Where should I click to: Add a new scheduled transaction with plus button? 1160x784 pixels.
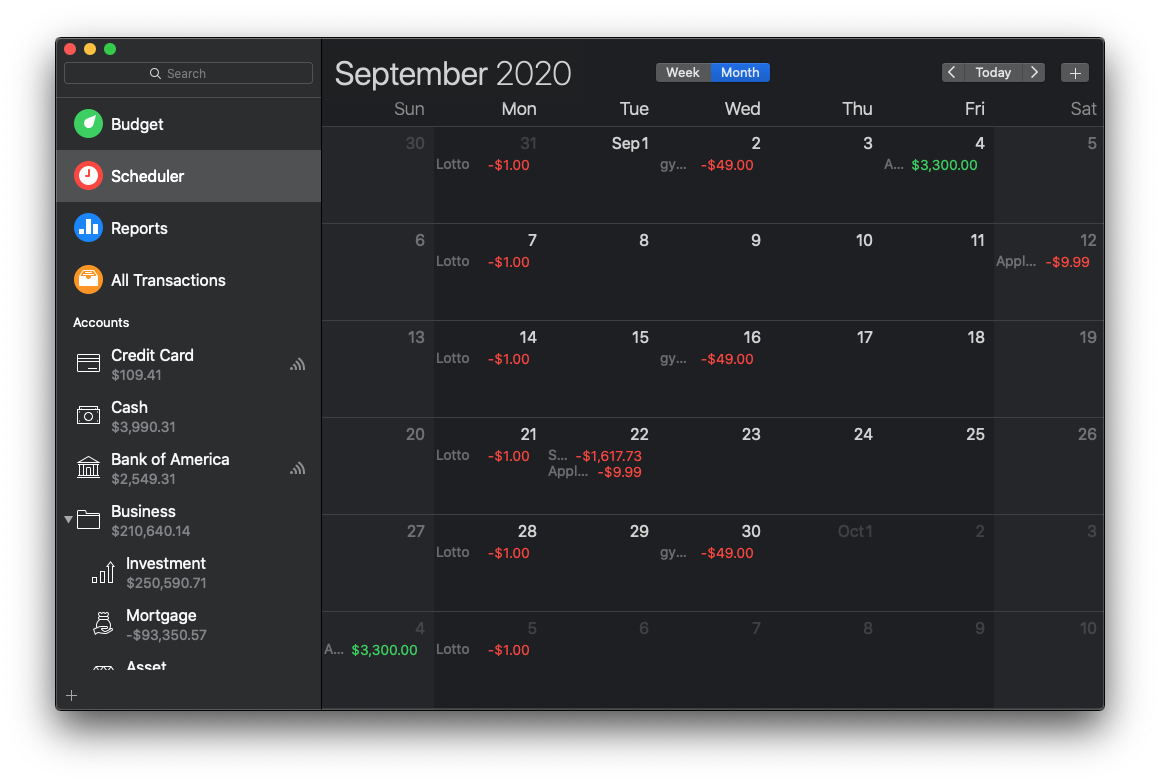click(1075, 72)
